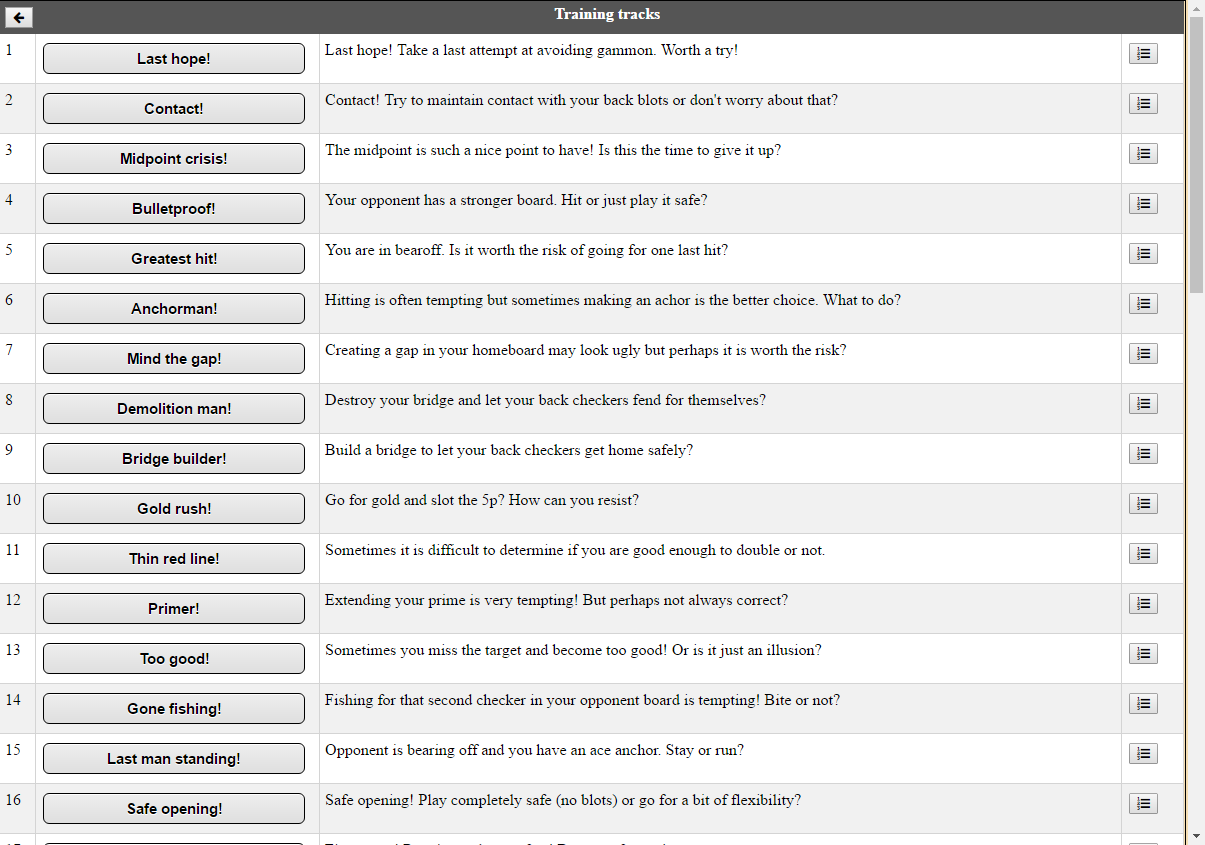Screen dimensions: 1205x845
Task: Open the Gone fishing! track
Action: pyautogui.click(x=174, y=709)
